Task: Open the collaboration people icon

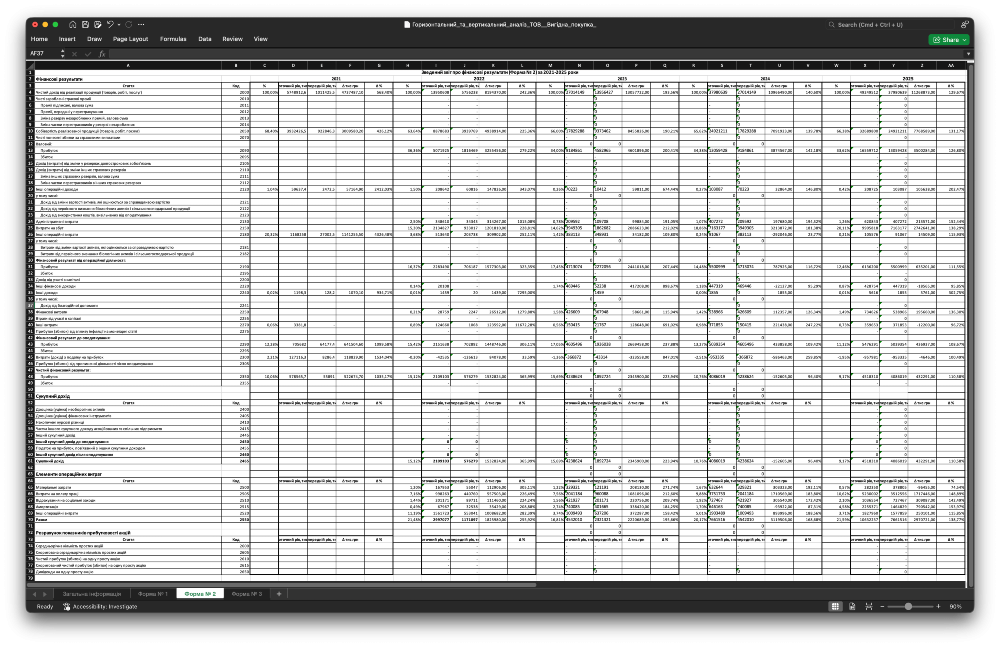Action: point(964,24)
